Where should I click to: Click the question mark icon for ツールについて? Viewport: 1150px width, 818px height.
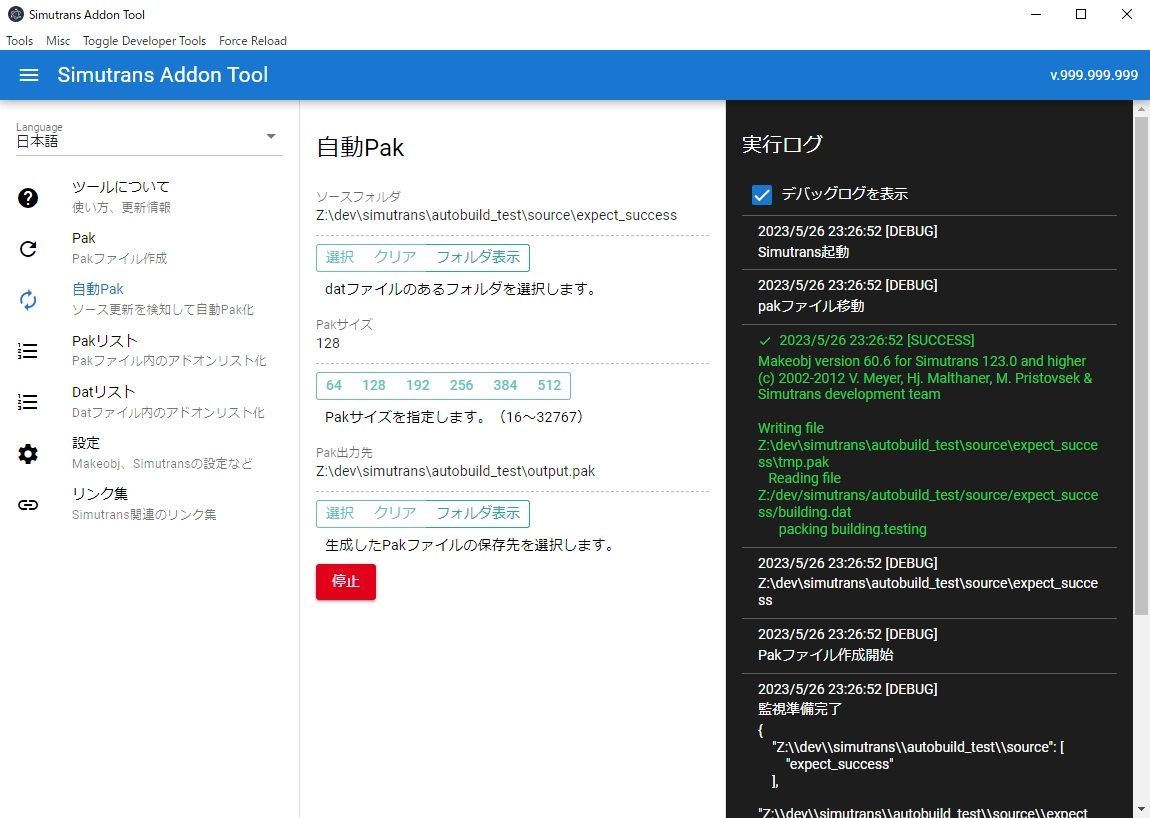tap(28, 198)
